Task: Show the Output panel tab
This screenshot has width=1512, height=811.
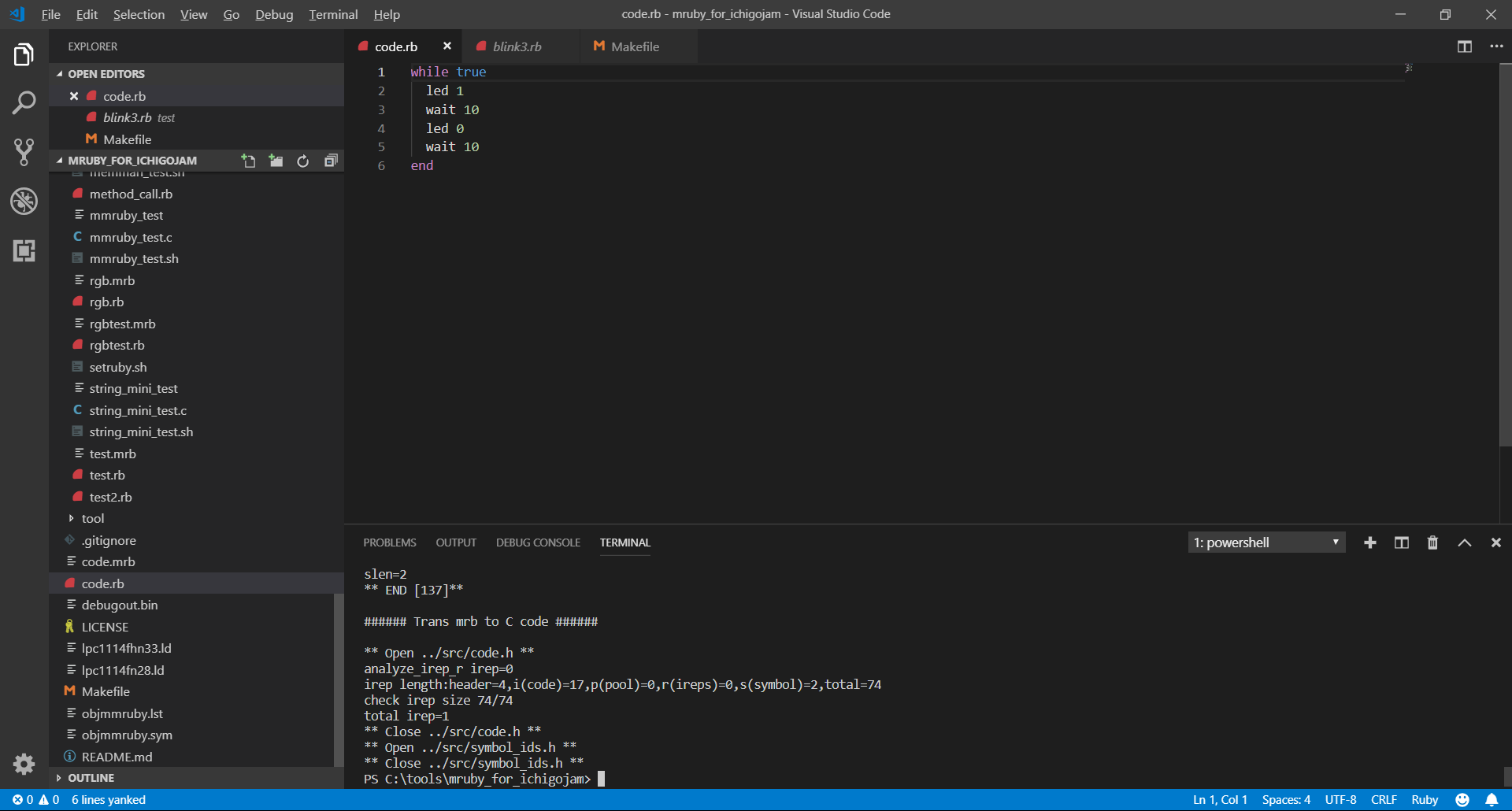Action: (x=456, y=543)
